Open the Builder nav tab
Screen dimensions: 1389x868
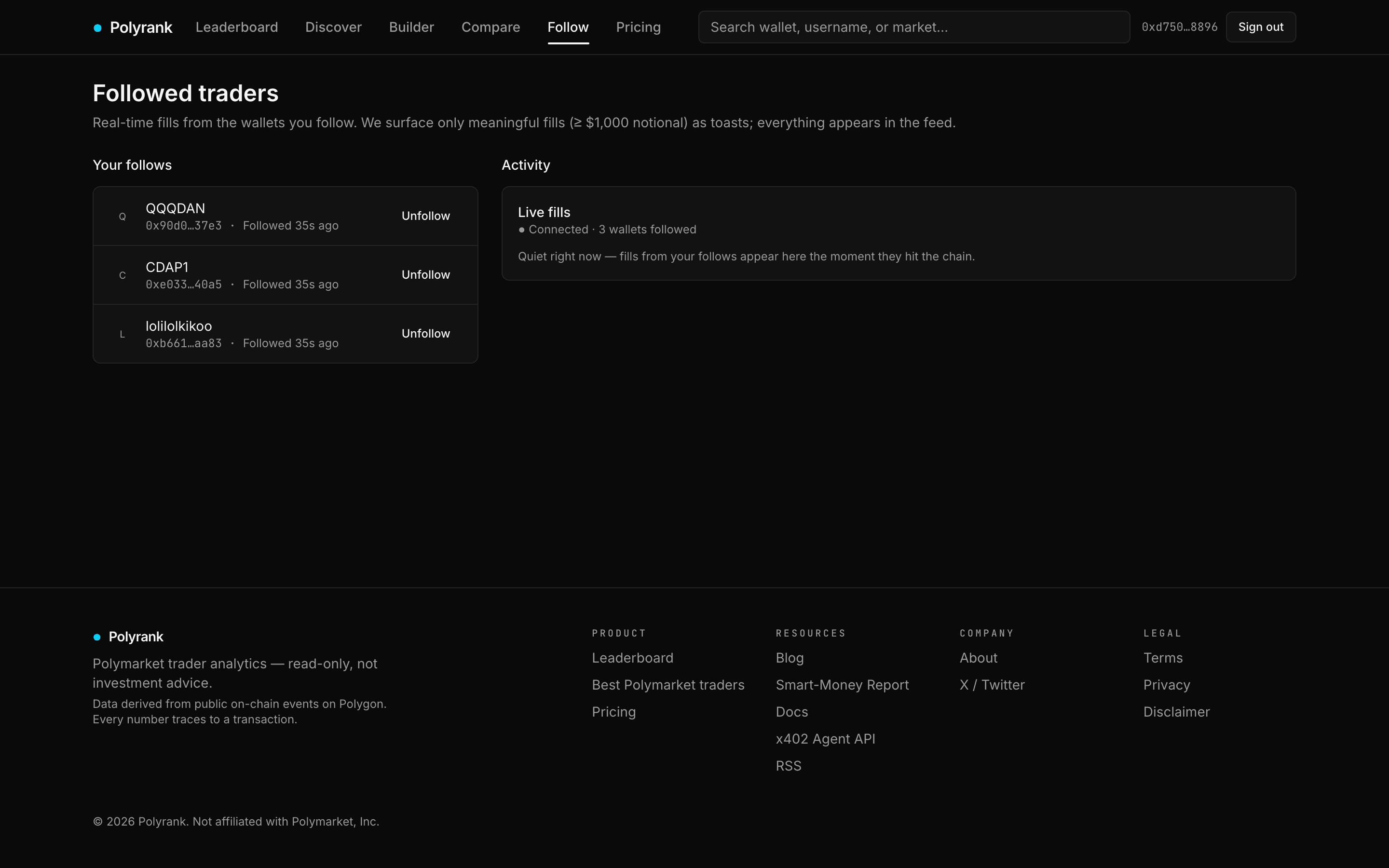[x=411, y=27]
